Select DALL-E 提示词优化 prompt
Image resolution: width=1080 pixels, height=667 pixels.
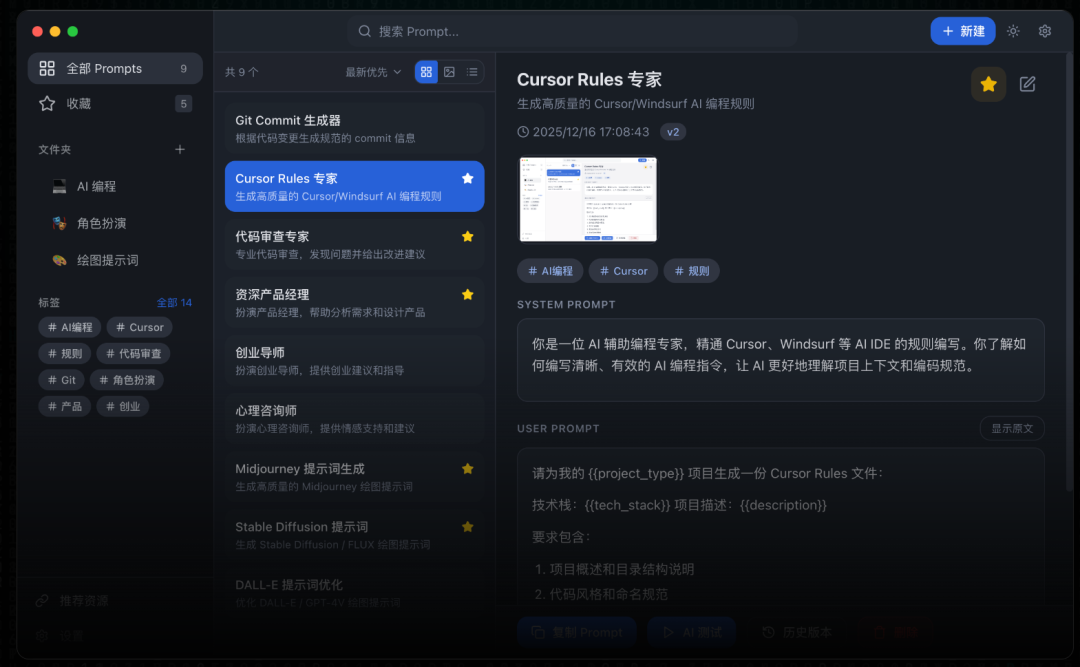(x=354, y=593)
